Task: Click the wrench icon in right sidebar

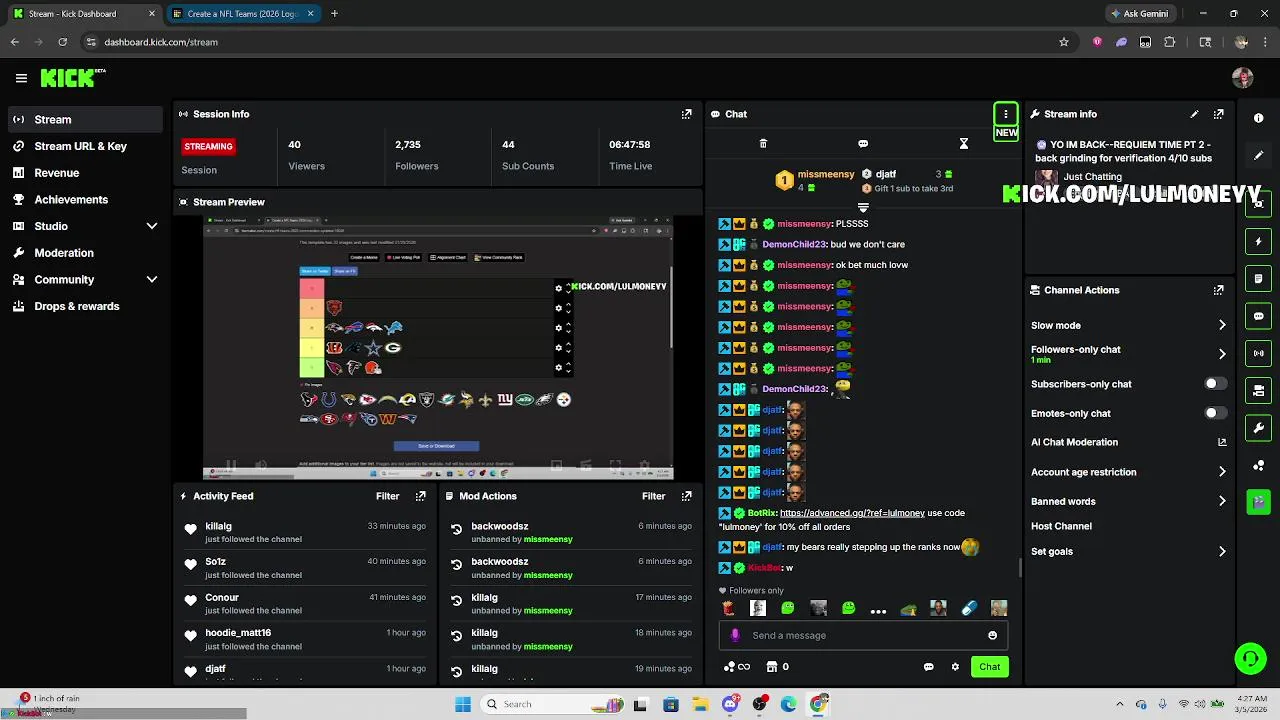Action: tap(1259, 428)
